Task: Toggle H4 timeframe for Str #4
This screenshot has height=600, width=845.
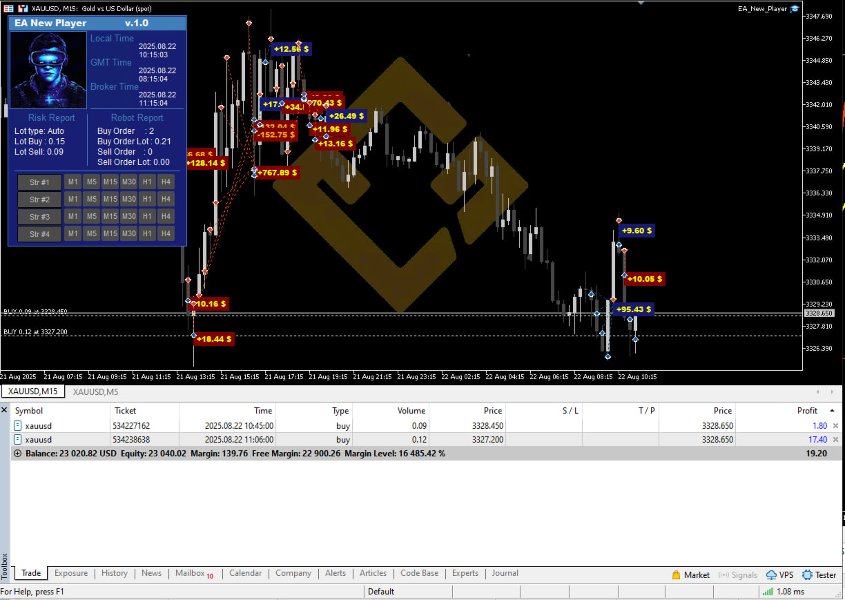Action: [x=166, y=233]
